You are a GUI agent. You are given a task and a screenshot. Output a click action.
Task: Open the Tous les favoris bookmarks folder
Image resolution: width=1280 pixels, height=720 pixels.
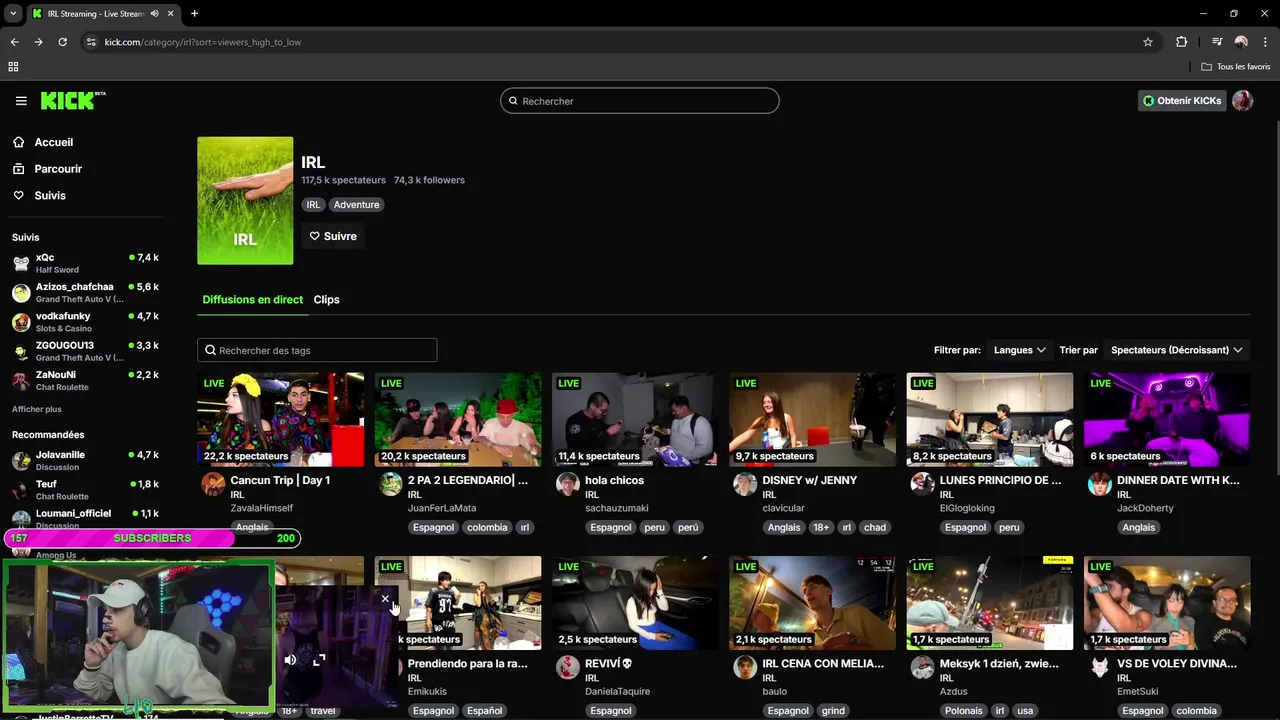point(1236,67)
